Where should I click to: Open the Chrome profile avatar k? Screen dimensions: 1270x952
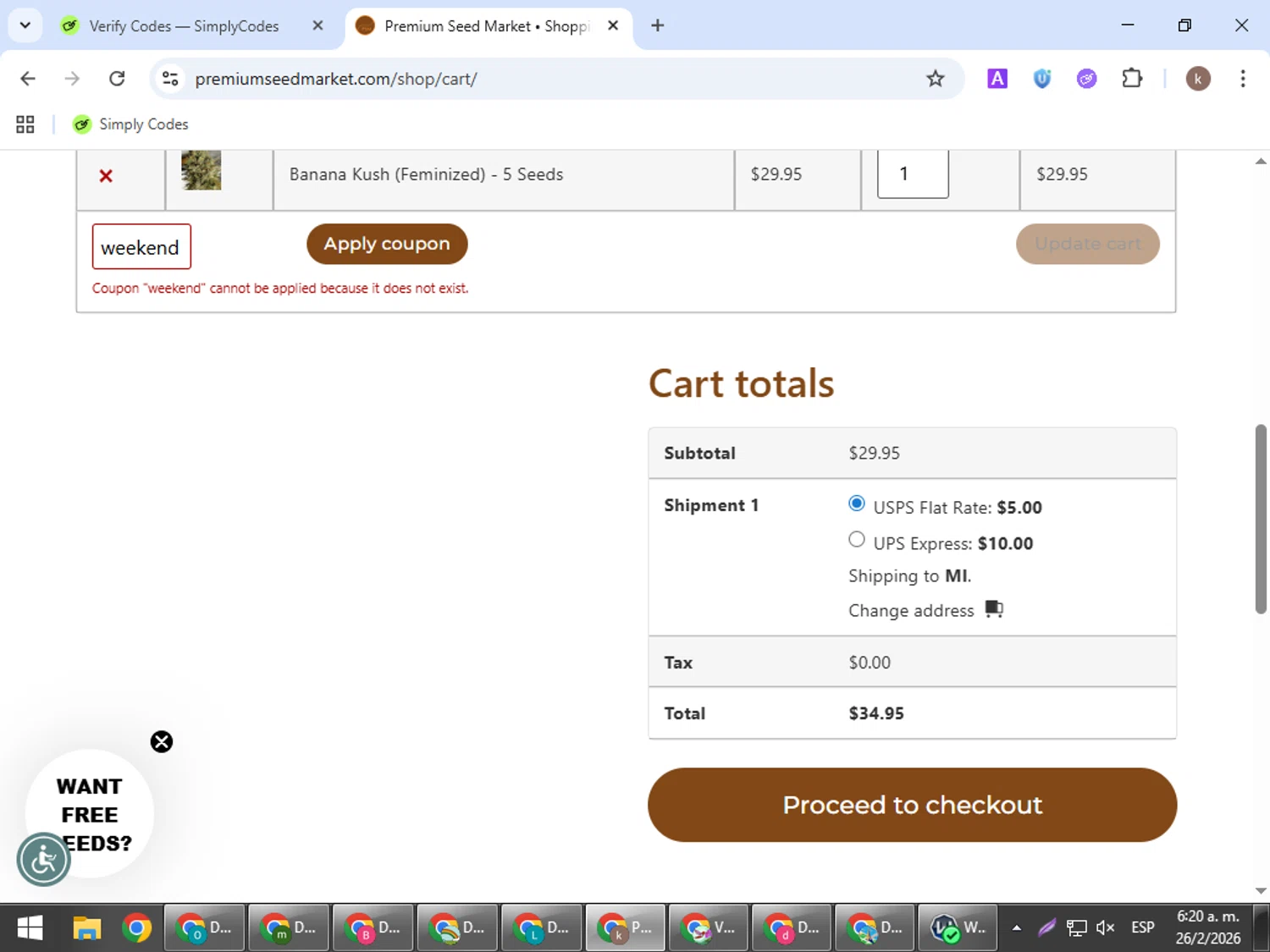coord(1197,79)
